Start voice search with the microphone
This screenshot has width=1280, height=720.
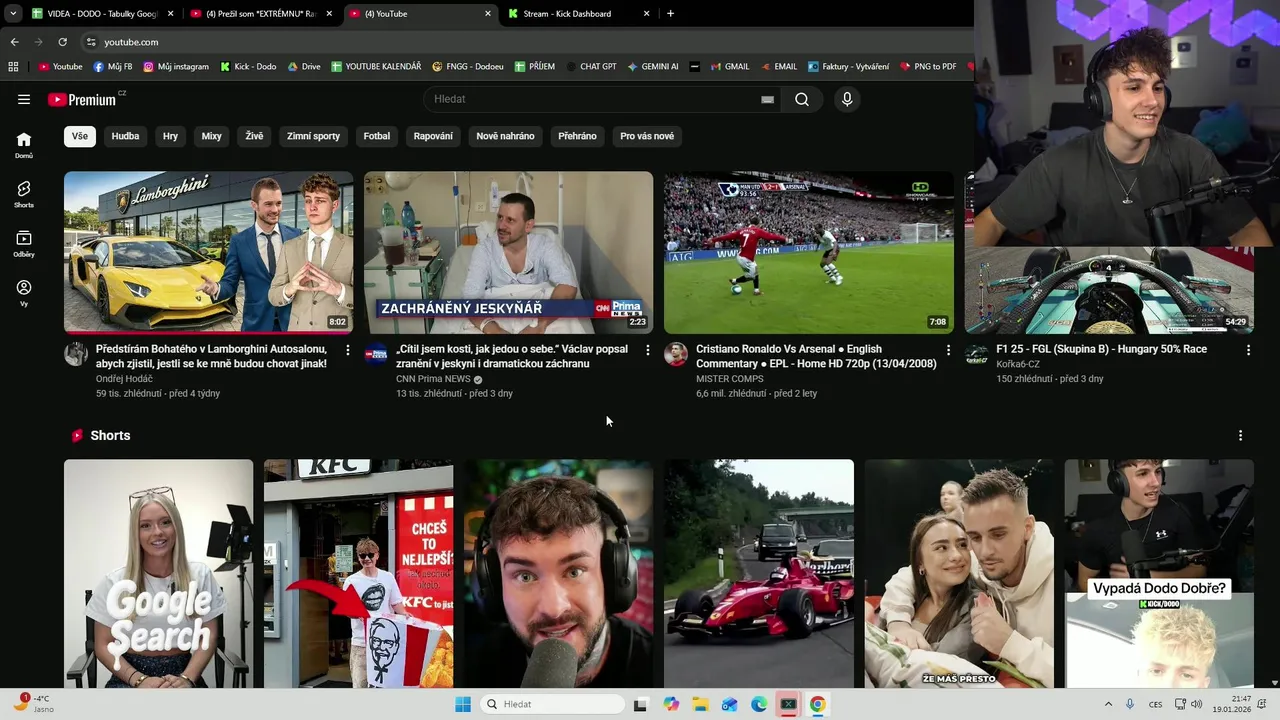click(847, 99)
